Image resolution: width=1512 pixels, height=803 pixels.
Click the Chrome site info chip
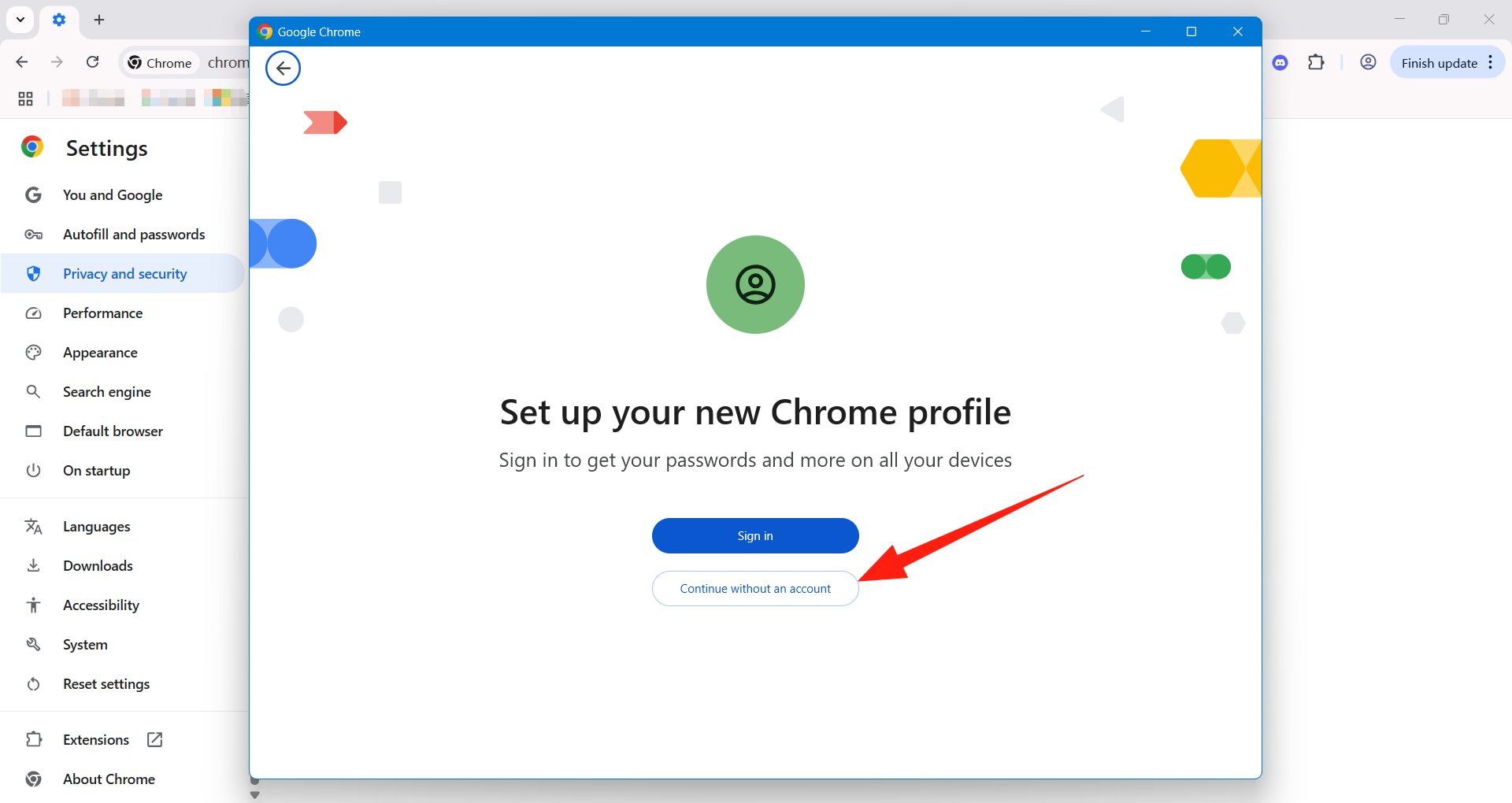tap(160, 63)
